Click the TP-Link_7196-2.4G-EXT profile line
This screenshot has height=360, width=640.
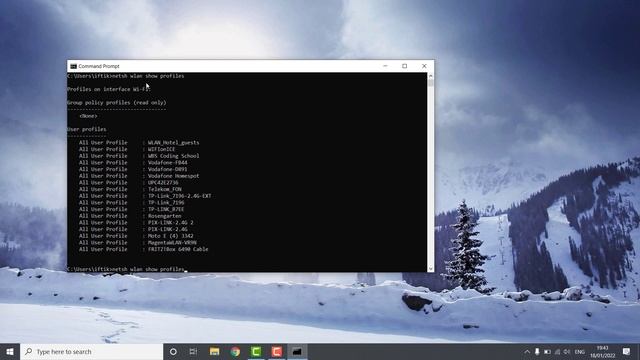(145, 196)
